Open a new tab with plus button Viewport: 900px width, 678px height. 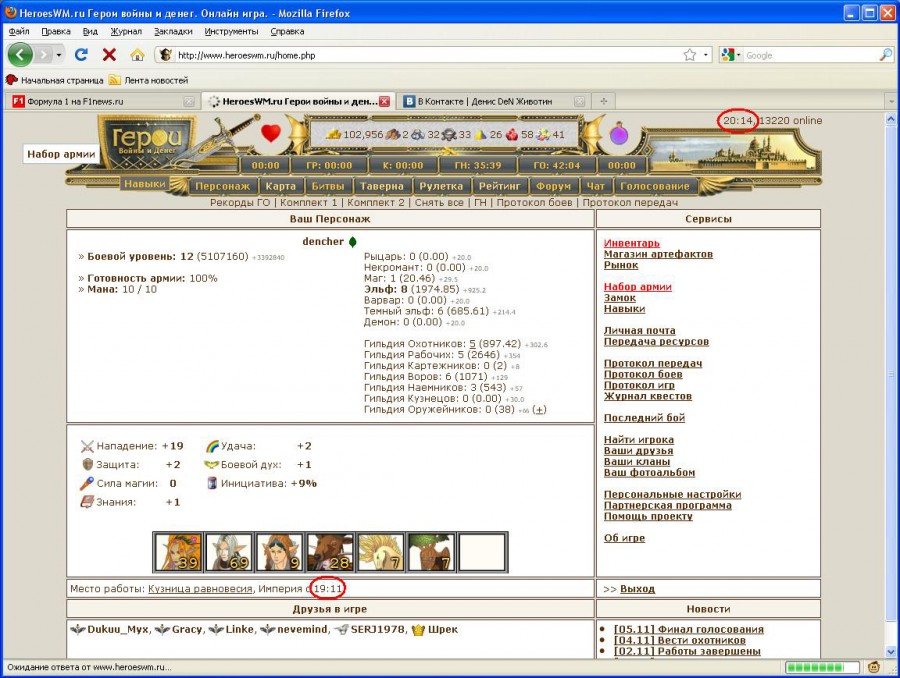[x=603, y=101]
